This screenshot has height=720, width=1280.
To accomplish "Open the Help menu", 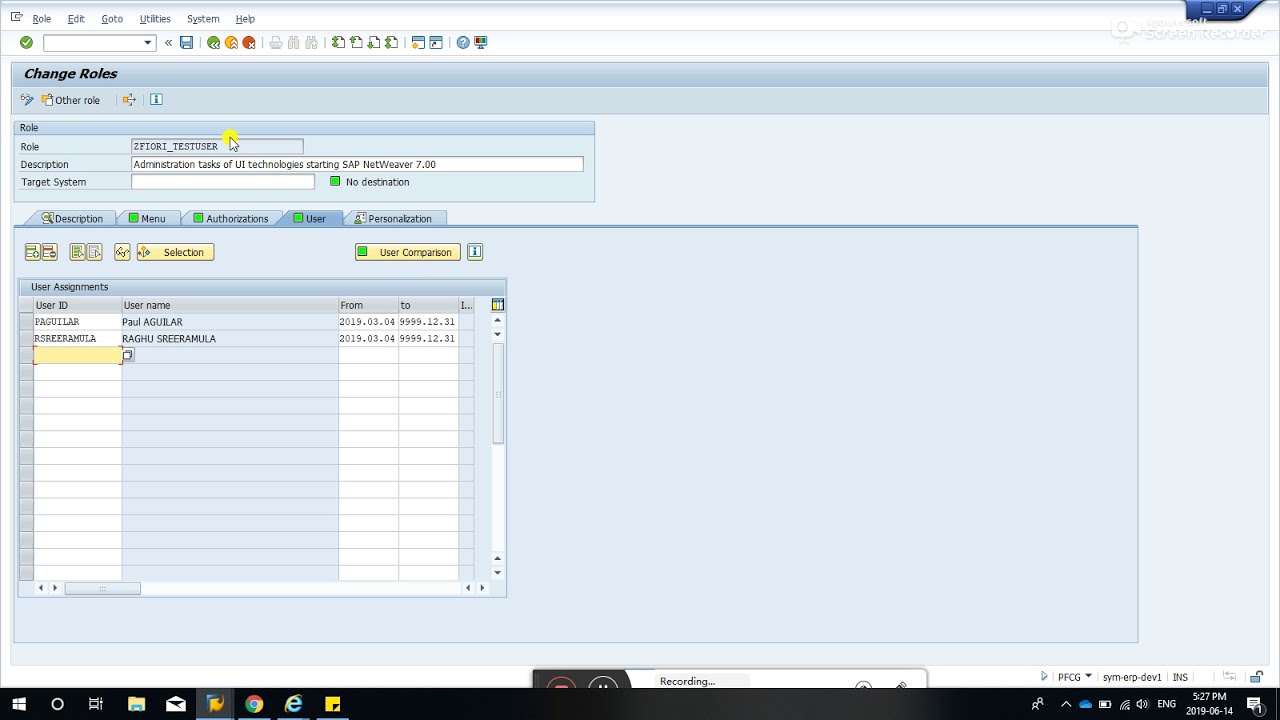I will [x=245, y=18].
